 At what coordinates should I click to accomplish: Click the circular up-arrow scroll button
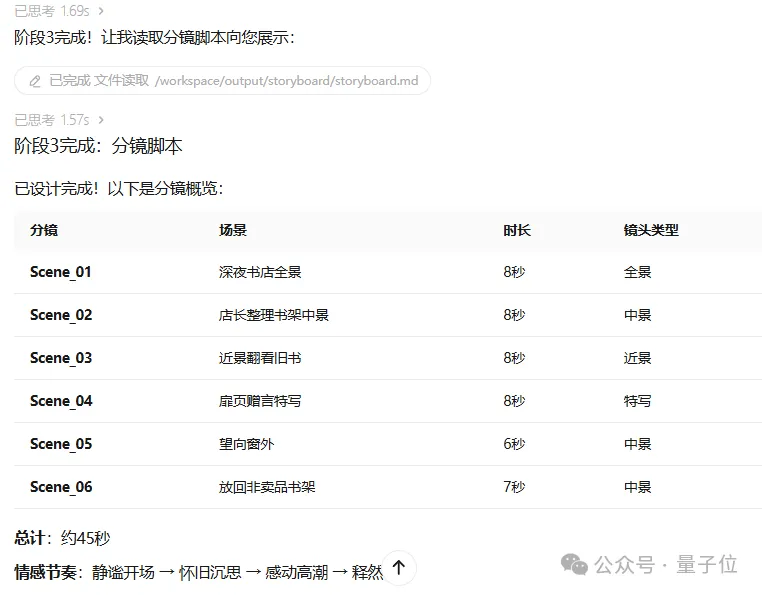(x=398, y=568)
